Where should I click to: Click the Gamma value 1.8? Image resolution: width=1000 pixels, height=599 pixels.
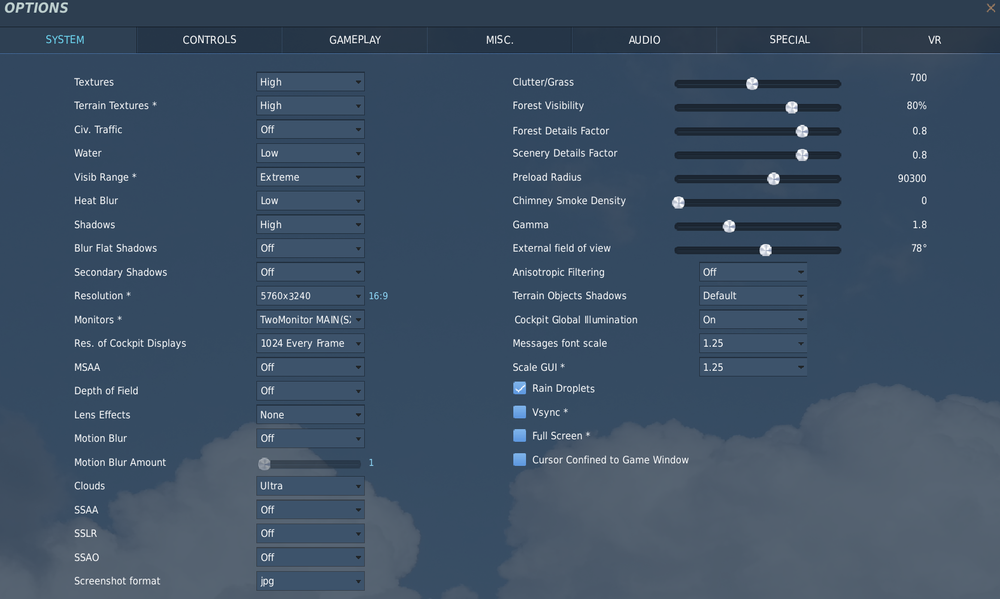click(919, 225)
